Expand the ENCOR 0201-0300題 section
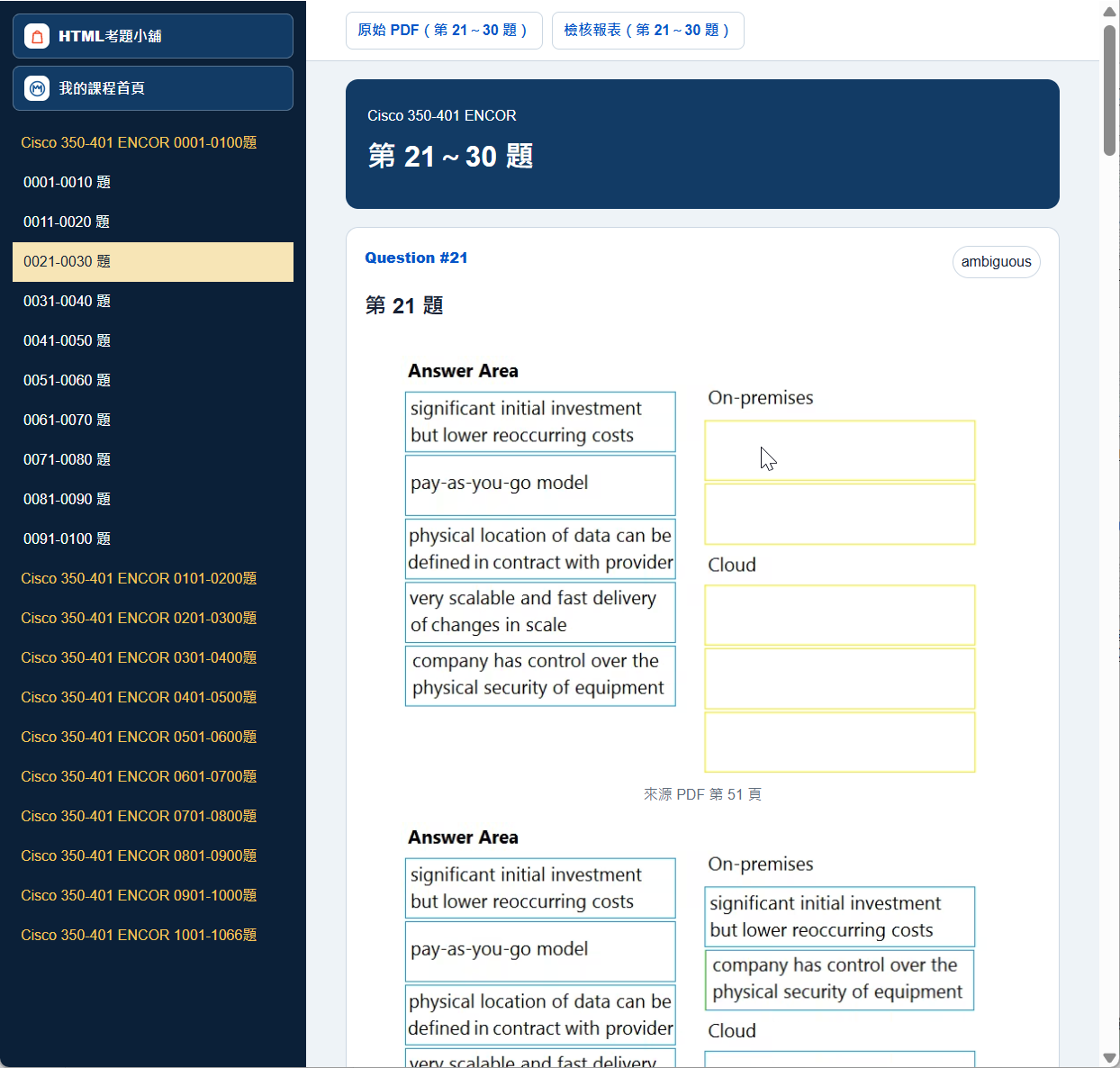The width and height of the screenshot is (1120, 1068). pyautogui.click(x=139, y=618)
